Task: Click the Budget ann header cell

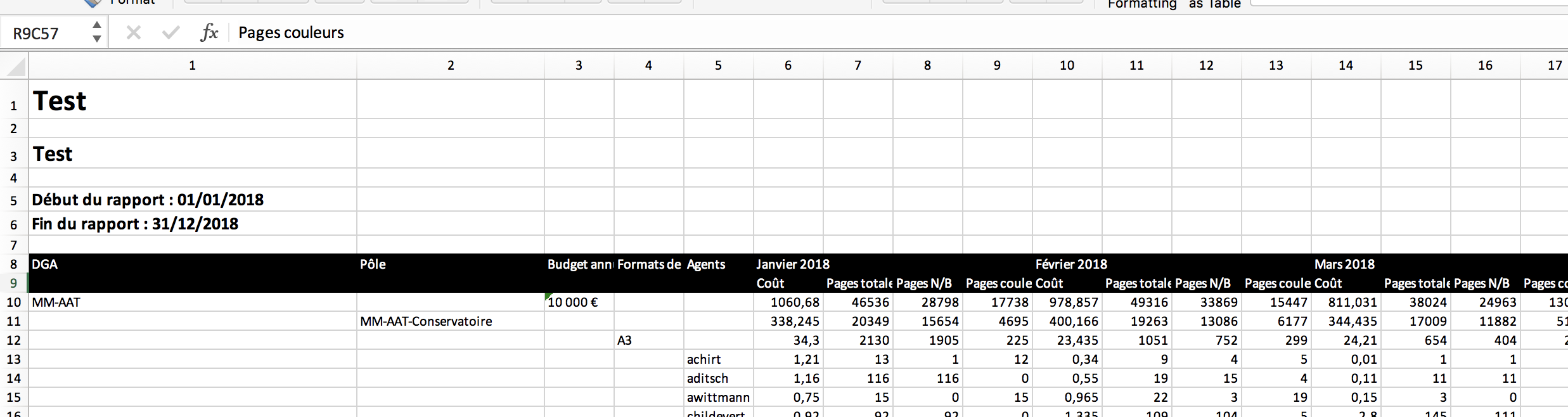Action: [579, 264]
